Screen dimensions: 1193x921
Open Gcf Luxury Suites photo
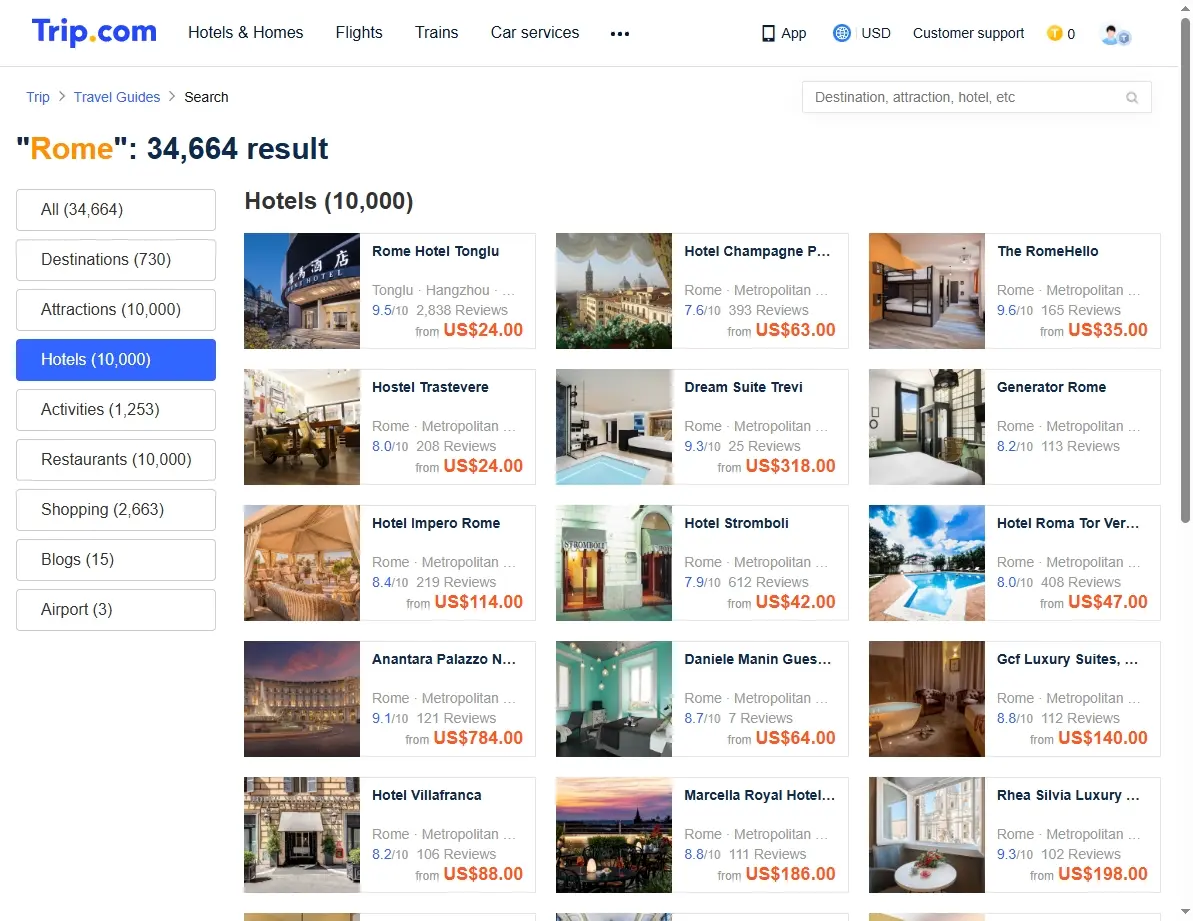927,699
